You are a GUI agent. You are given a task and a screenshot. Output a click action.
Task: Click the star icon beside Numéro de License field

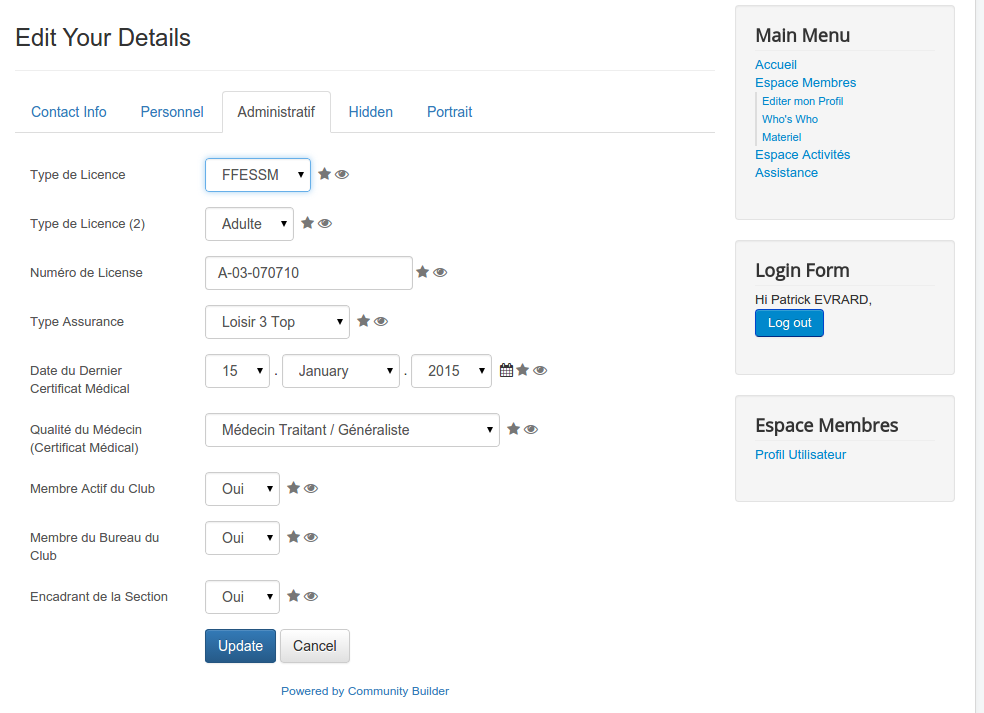[423, 272]
